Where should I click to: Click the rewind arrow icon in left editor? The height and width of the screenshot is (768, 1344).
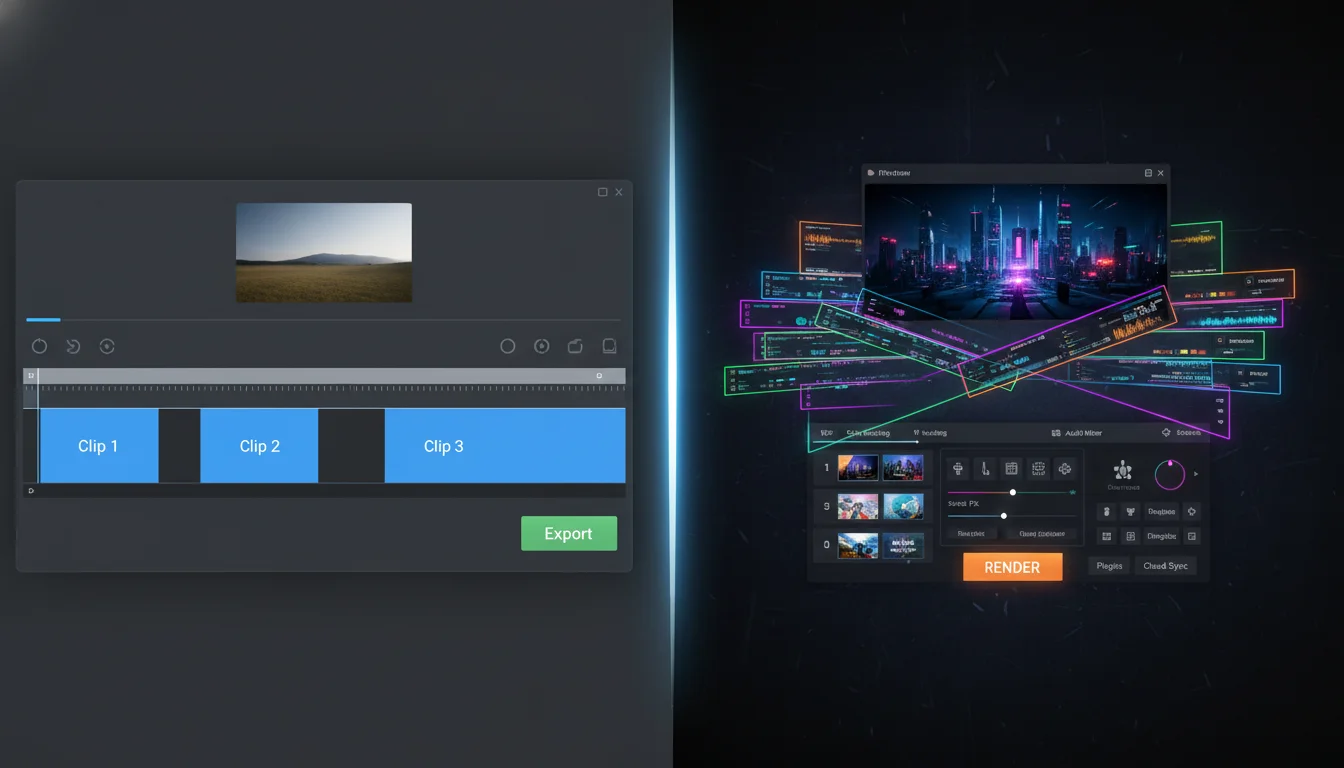tap(73, 346)
